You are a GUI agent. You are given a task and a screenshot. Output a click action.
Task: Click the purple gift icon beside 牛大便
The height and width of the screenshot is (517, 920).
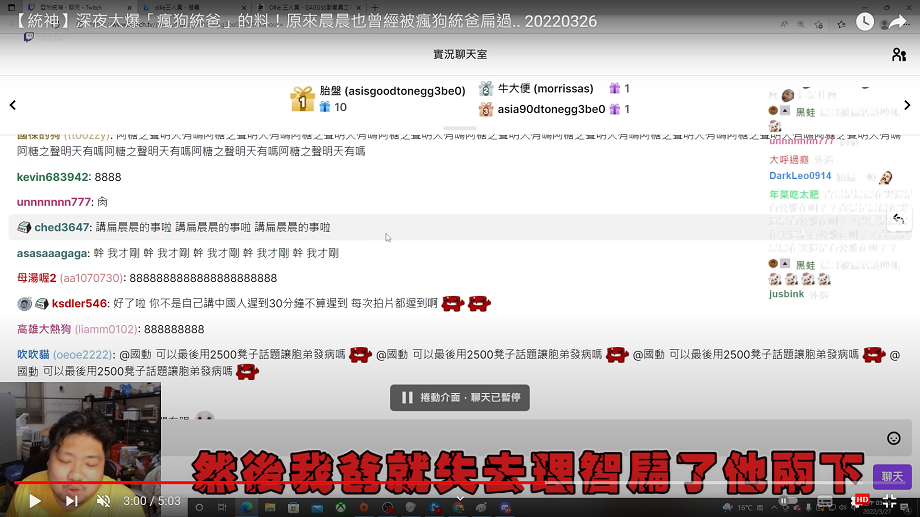pyautogui.click(x=614, y=89)
